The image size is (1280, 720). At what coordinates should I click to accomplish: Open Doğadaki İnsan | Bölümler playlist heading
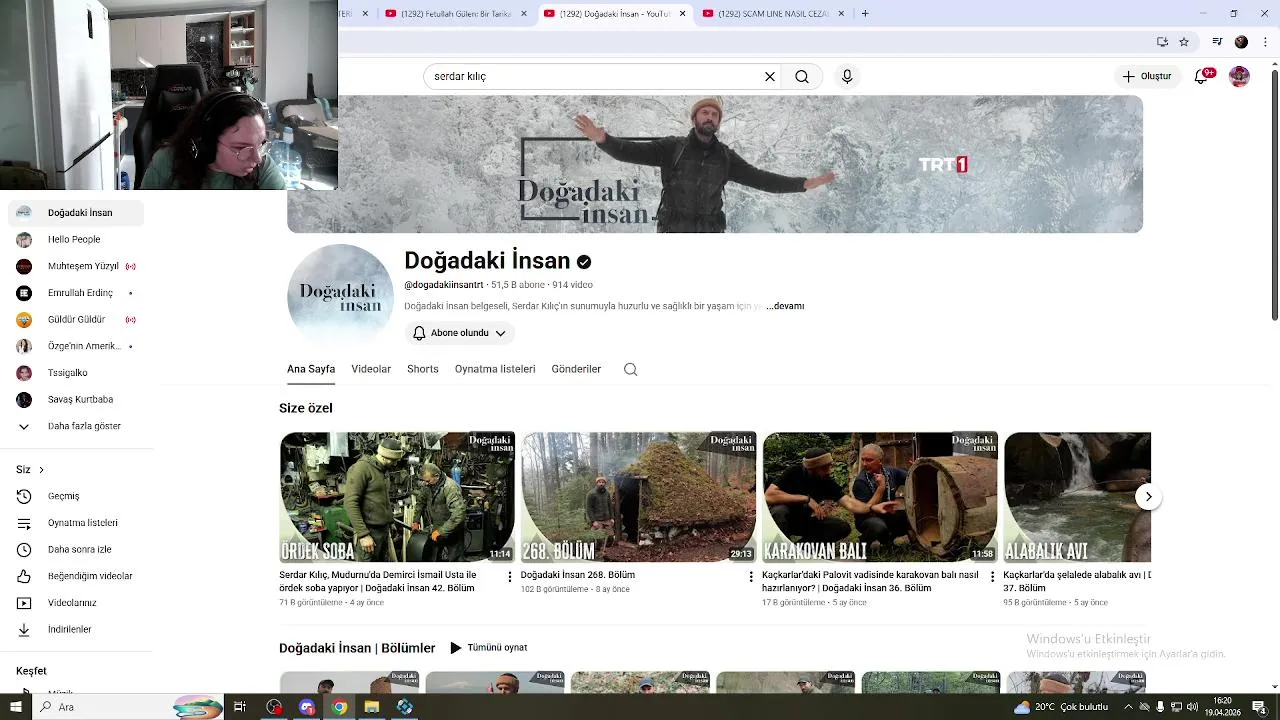(x=357, y=648)
